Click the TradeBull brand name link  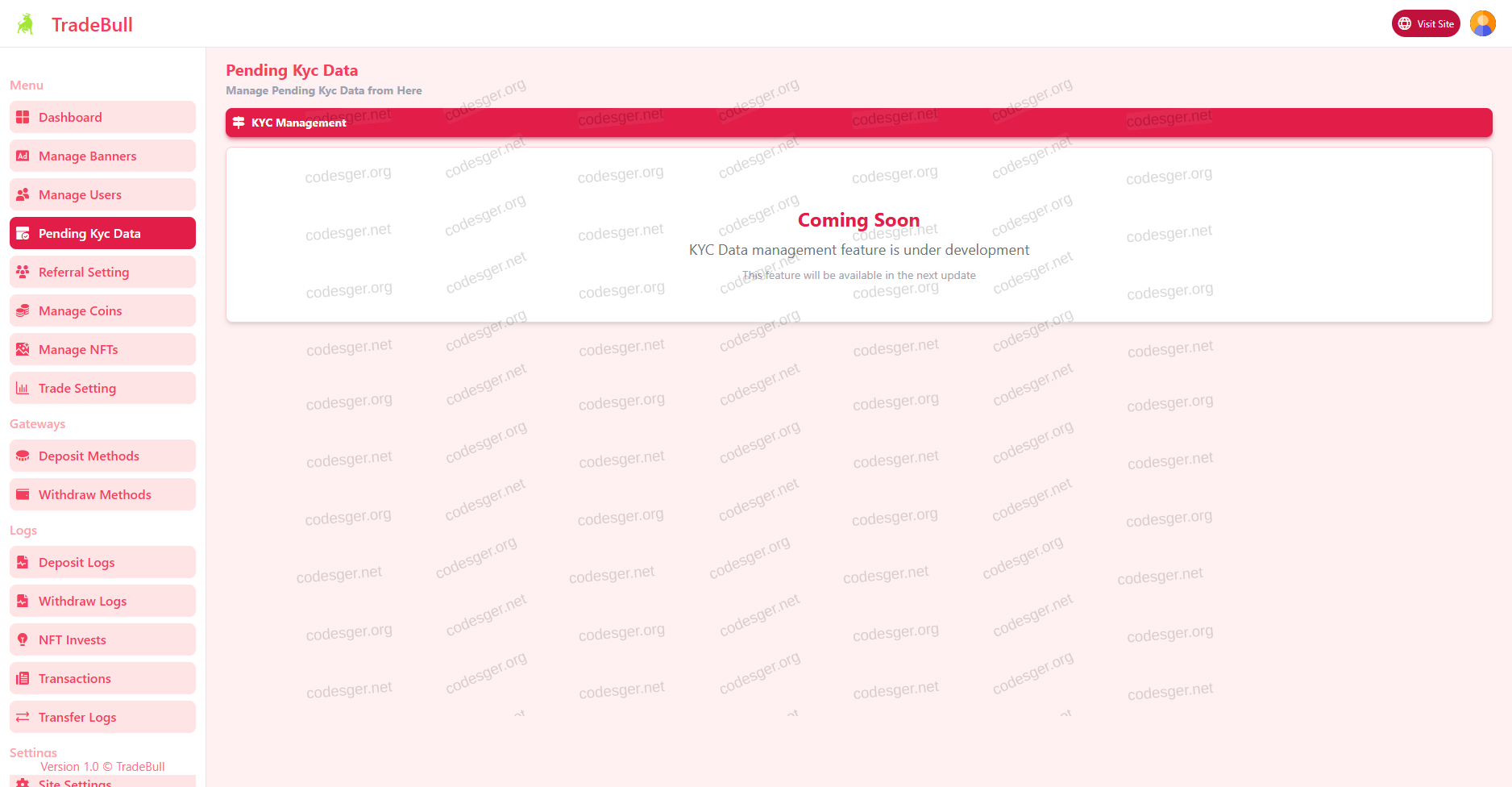pyautogui.click(x=92, y=25)
